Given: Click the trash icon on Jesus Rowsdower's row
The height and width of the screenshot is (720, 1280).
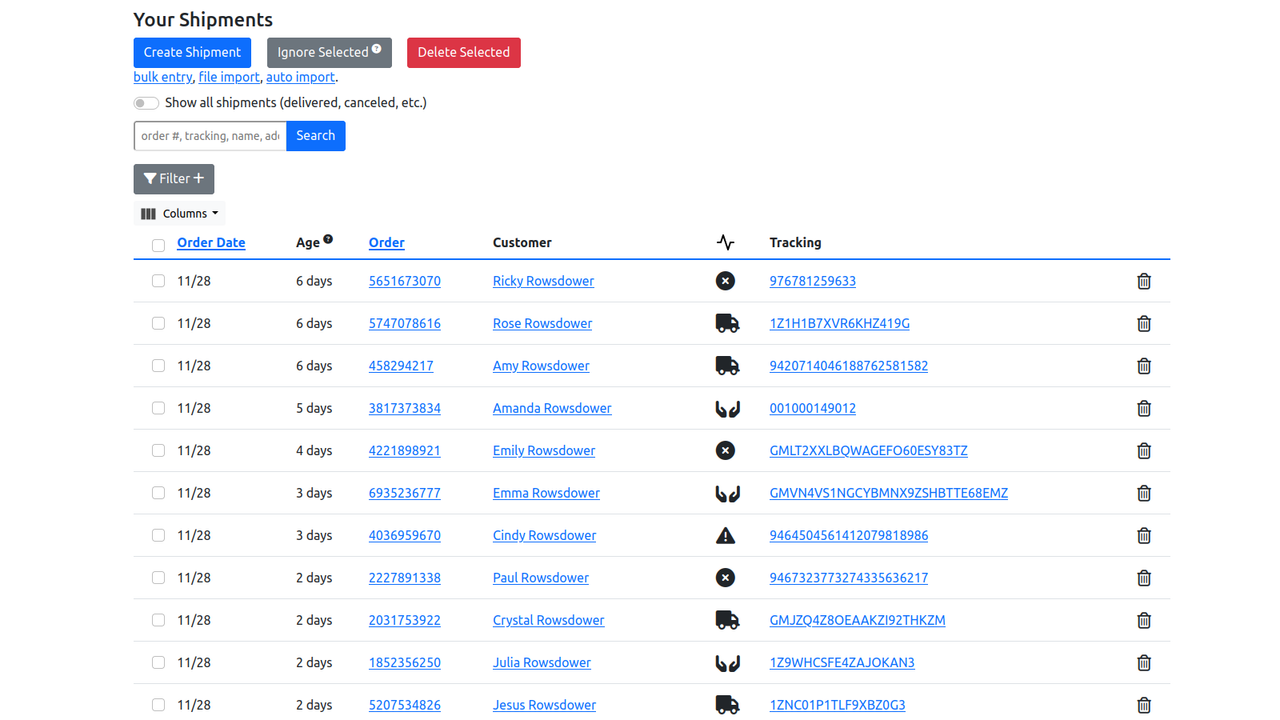Looking at the screenshot, I should [x=1144, y=704].
